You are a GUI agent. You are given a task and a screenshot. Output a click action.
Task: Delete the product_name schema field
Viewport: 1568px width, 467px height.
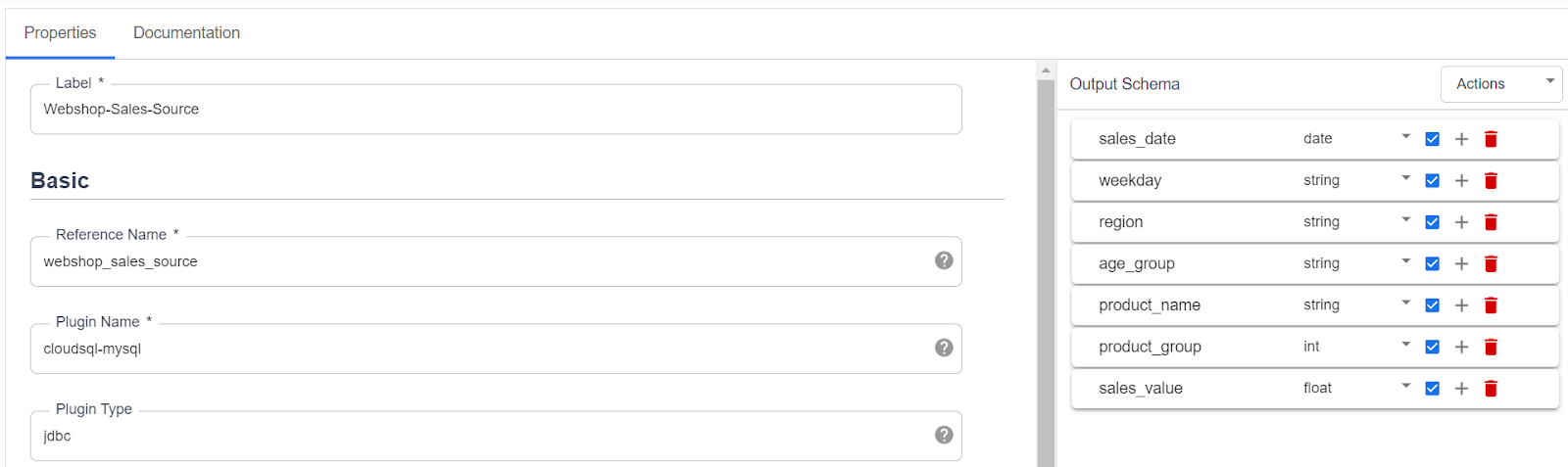[1491, 305]
